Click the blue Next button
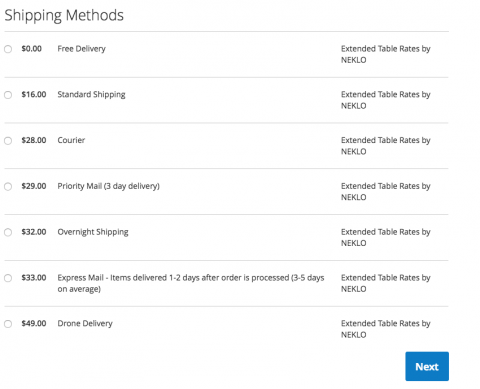Screen dimensions: 480x389 point(427,366)
